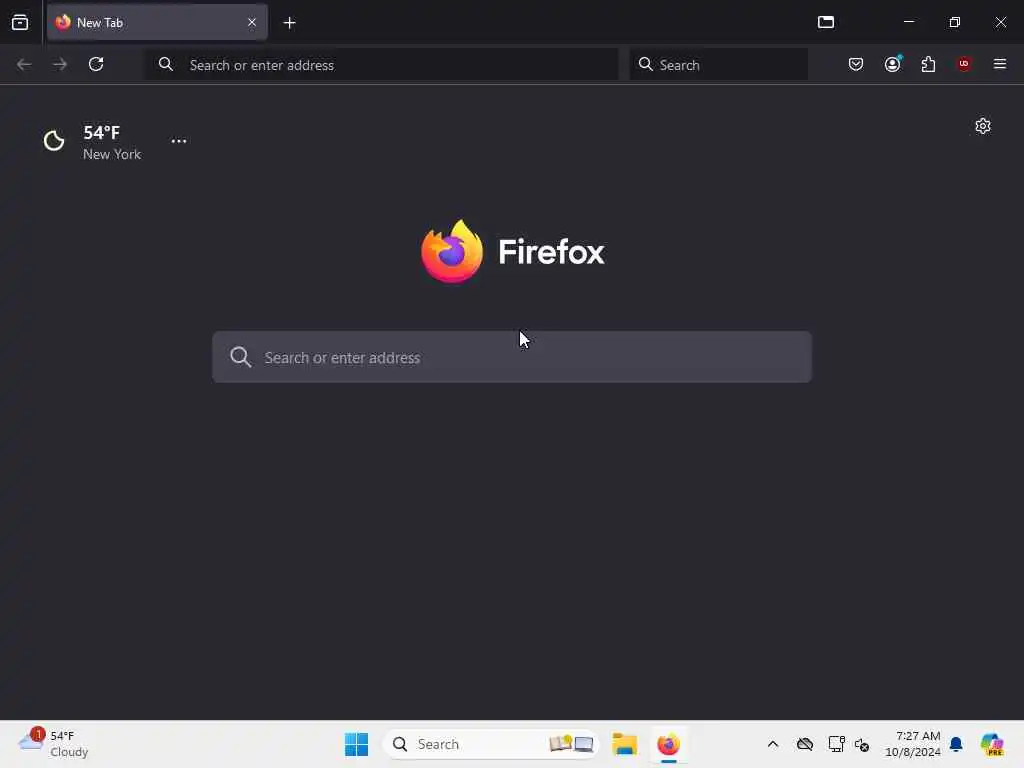Click the Firefox logo on the page
This screenshot has width=1024, height=768.
click(452, 251)
